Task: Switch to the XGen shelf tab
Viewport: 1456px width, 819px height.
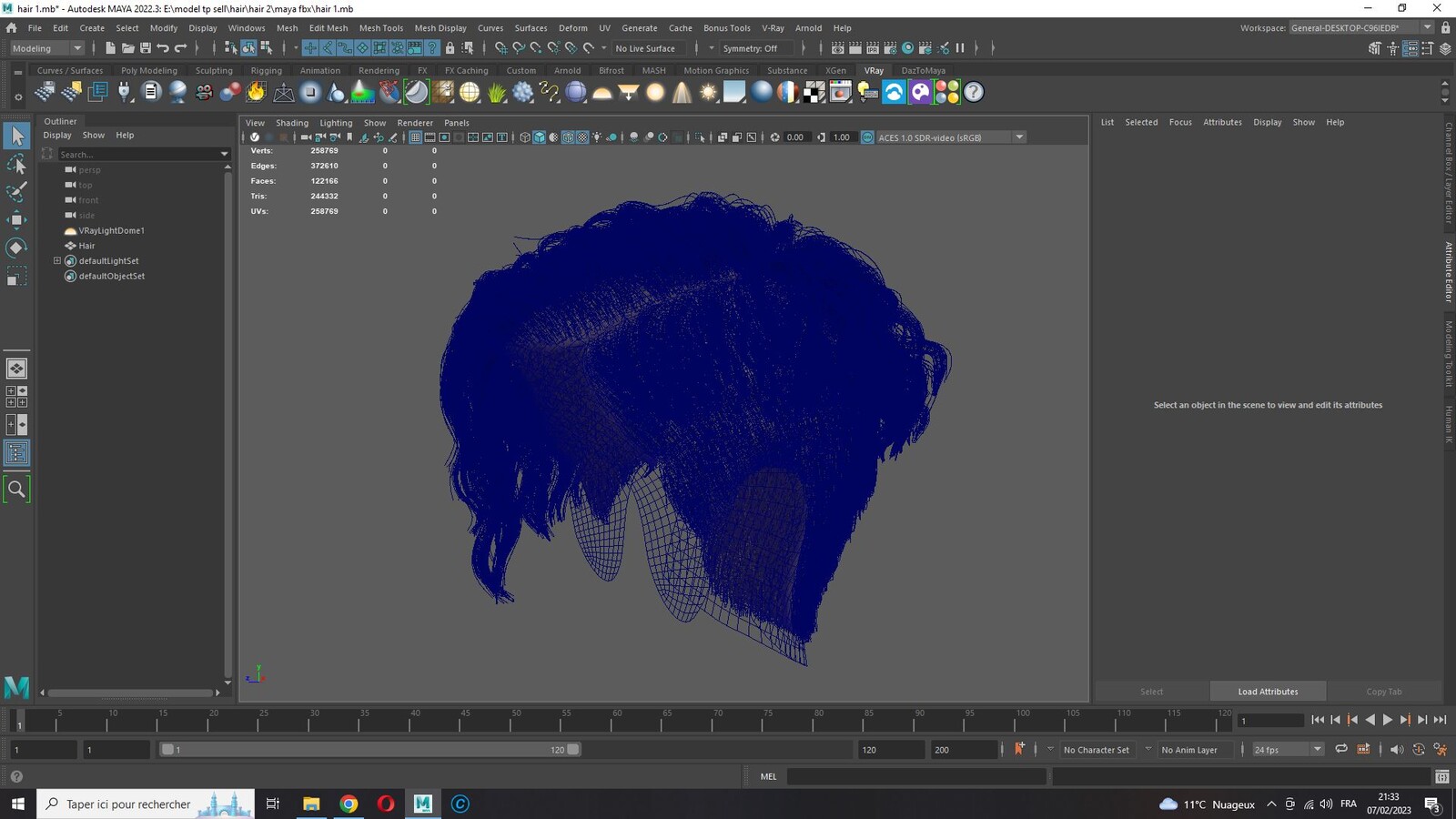Action: coord(835,70)
